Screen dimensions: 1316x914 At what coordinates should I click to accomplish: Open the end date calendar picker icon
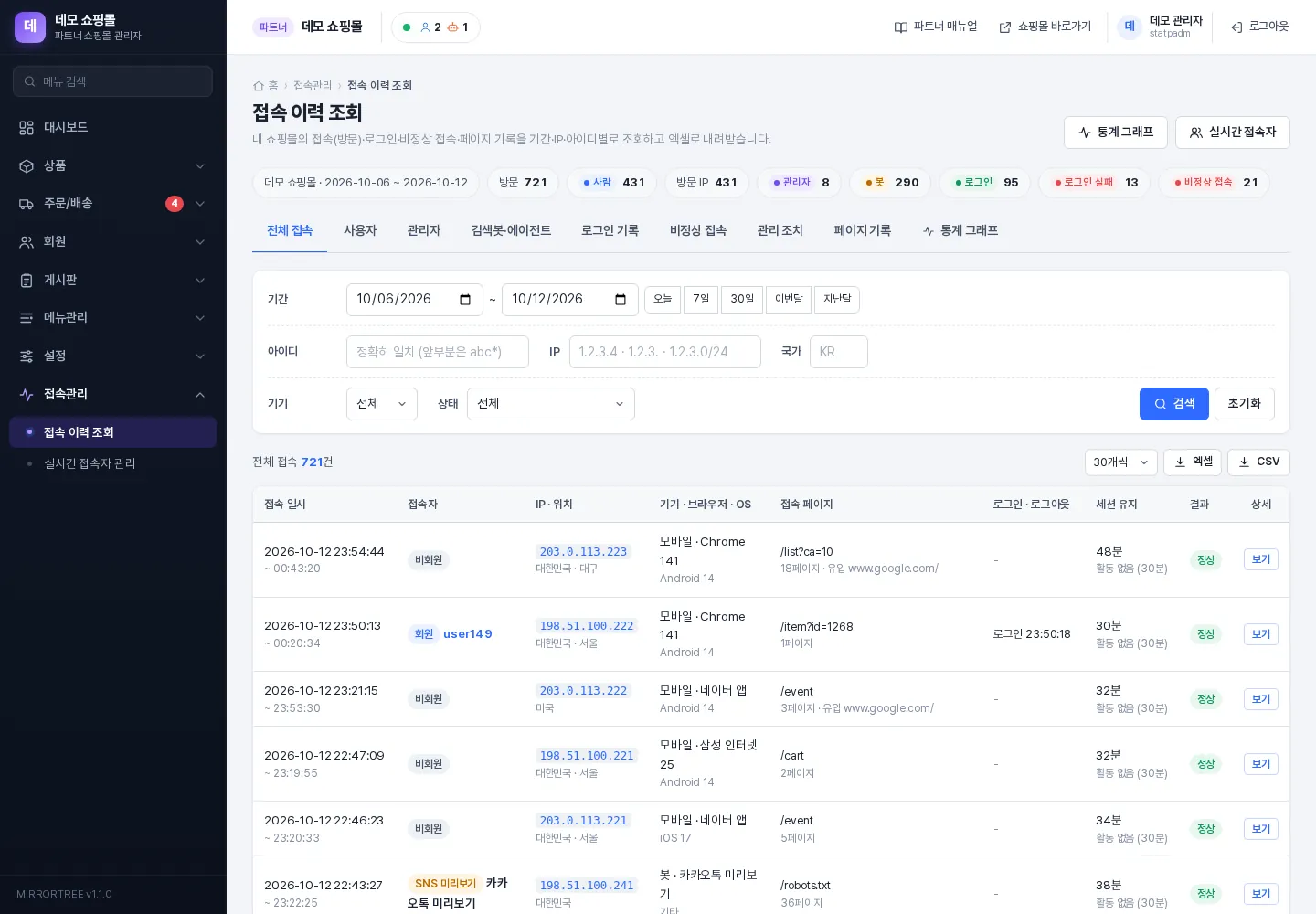(621, 300)
